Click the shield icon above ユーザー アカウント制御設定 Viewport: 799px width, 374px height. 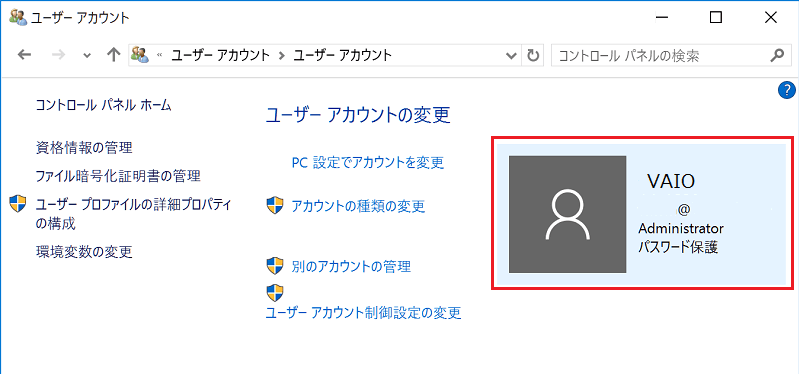[275, 293]
